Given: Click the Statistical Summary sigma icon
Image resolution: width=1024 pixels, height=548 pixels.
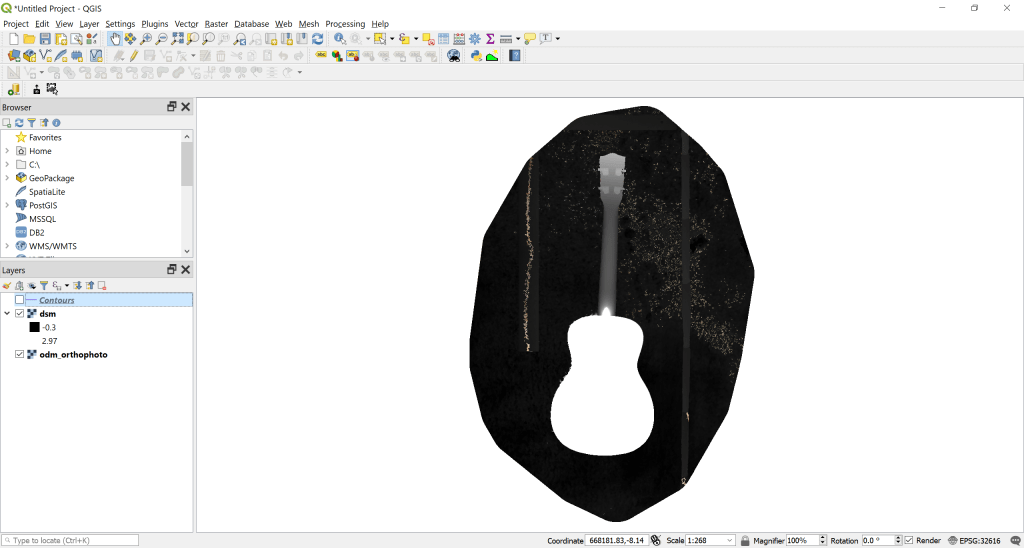Looking at the screenshot, I should point(490,39).
